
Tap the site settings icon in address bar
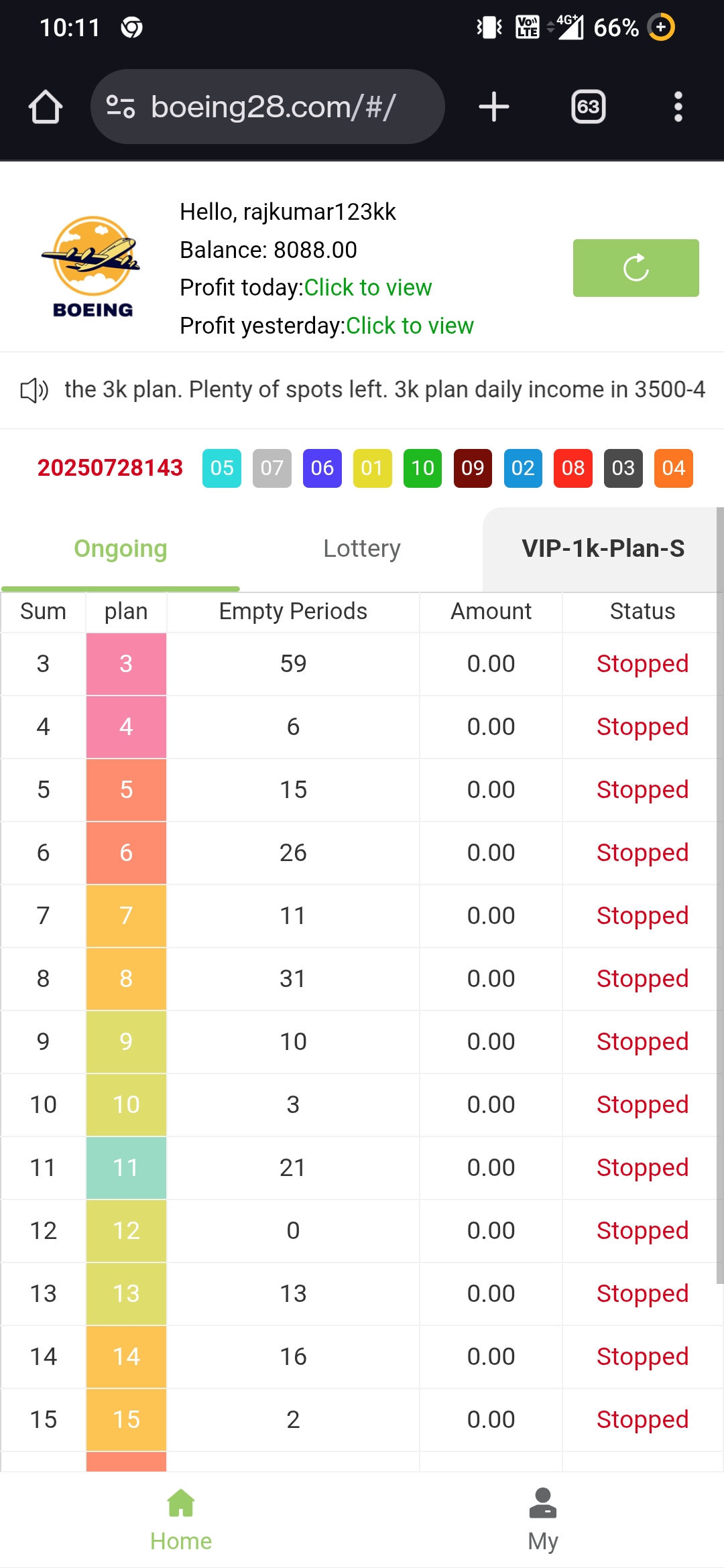121,107
